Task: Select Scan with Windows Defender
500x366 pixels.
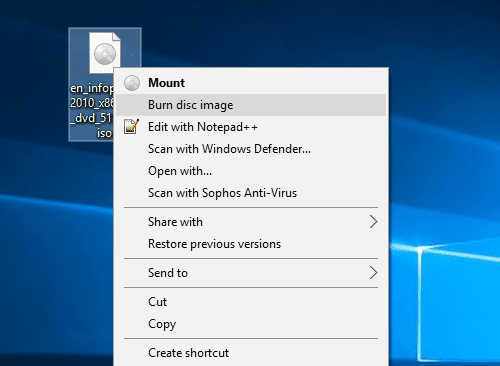Action: pyautogui.click(x=251, y=149)
